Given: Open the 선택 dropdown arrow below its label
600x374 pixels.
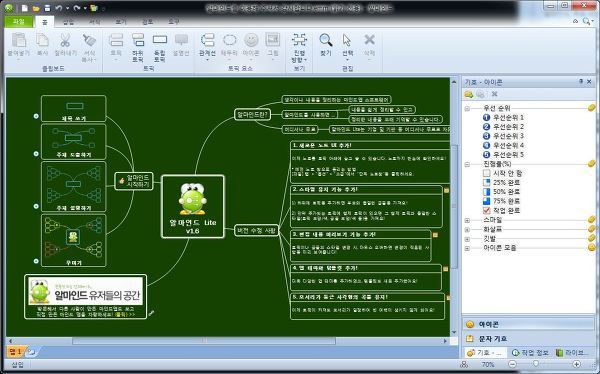Looking at the screenshot, I should (x=347, y=60).
